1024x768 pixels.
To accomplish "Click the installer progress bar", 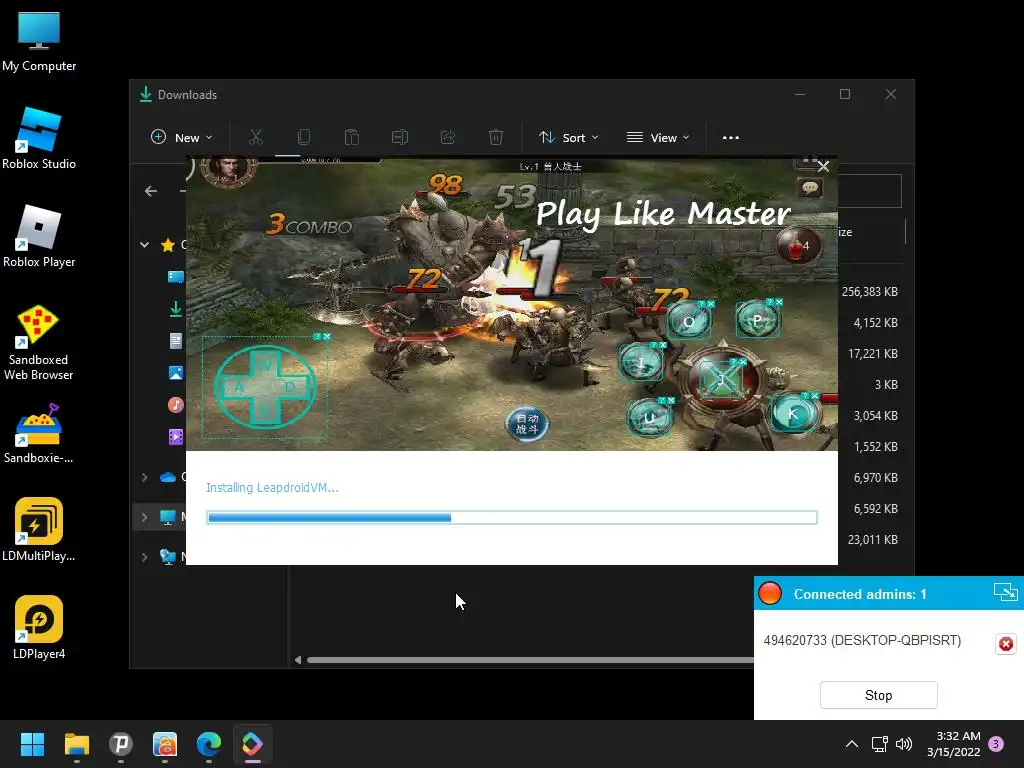I will pyautogui.click(x=512, y=517).
